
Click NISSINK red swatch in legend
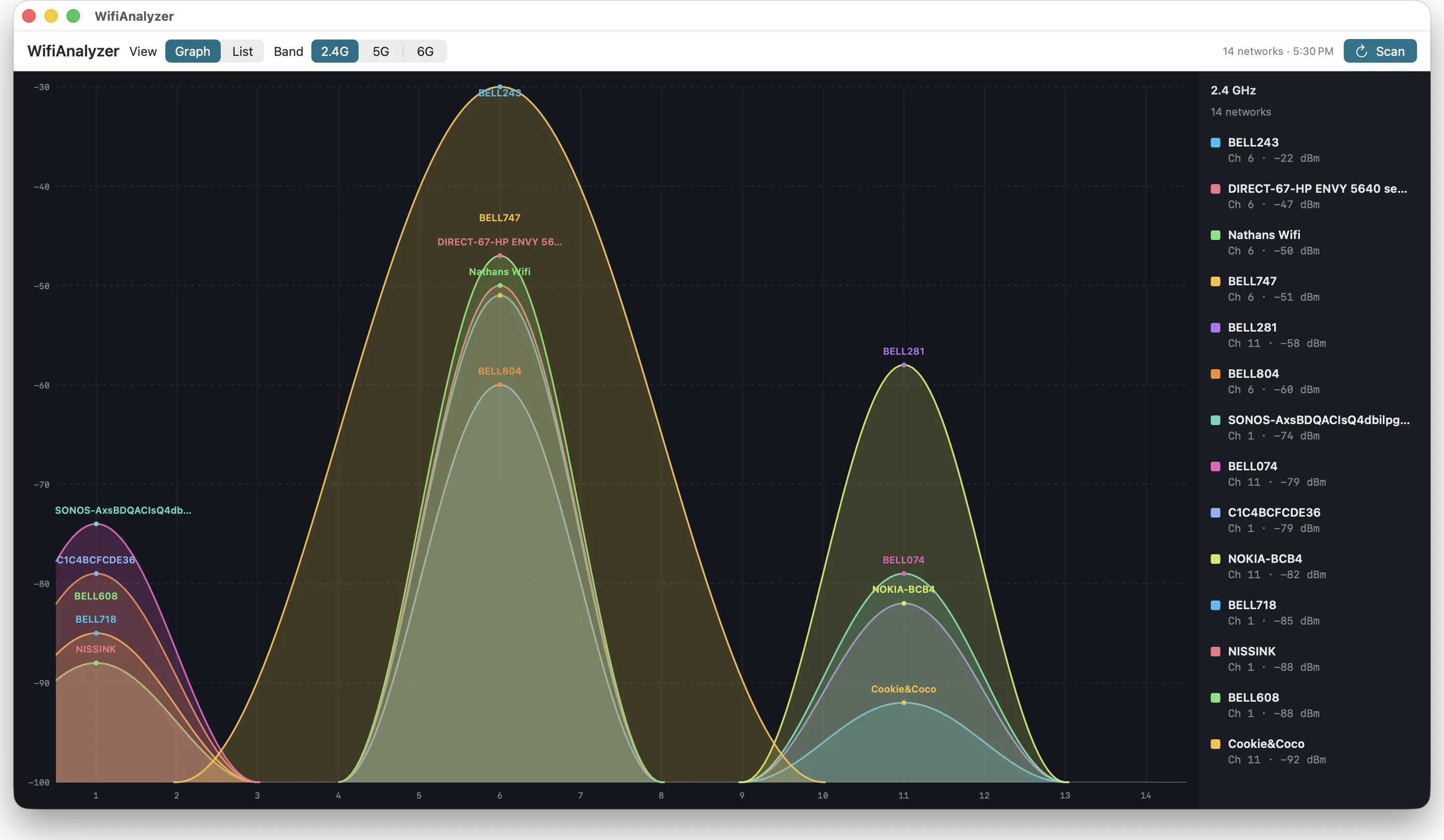(1215, 651)
